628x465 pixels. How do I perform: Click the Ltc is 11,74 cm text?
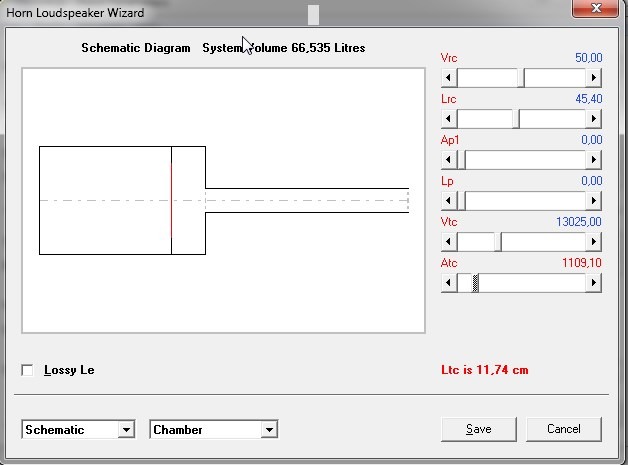pyautogui.click(x=485, y=370)
